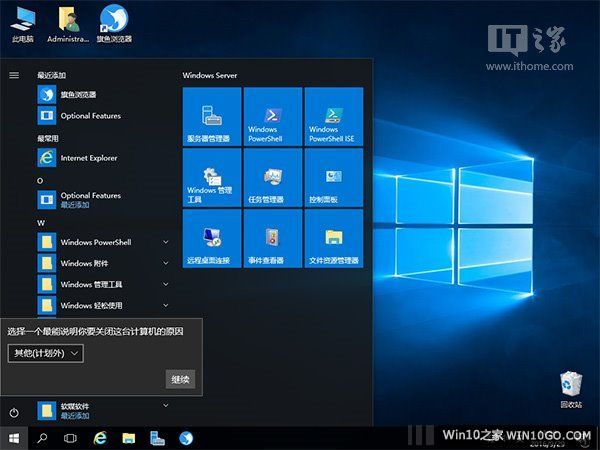Launch the Windows PowerShell tile
This screenshot has width=600, height=450.
click(273, 116)
